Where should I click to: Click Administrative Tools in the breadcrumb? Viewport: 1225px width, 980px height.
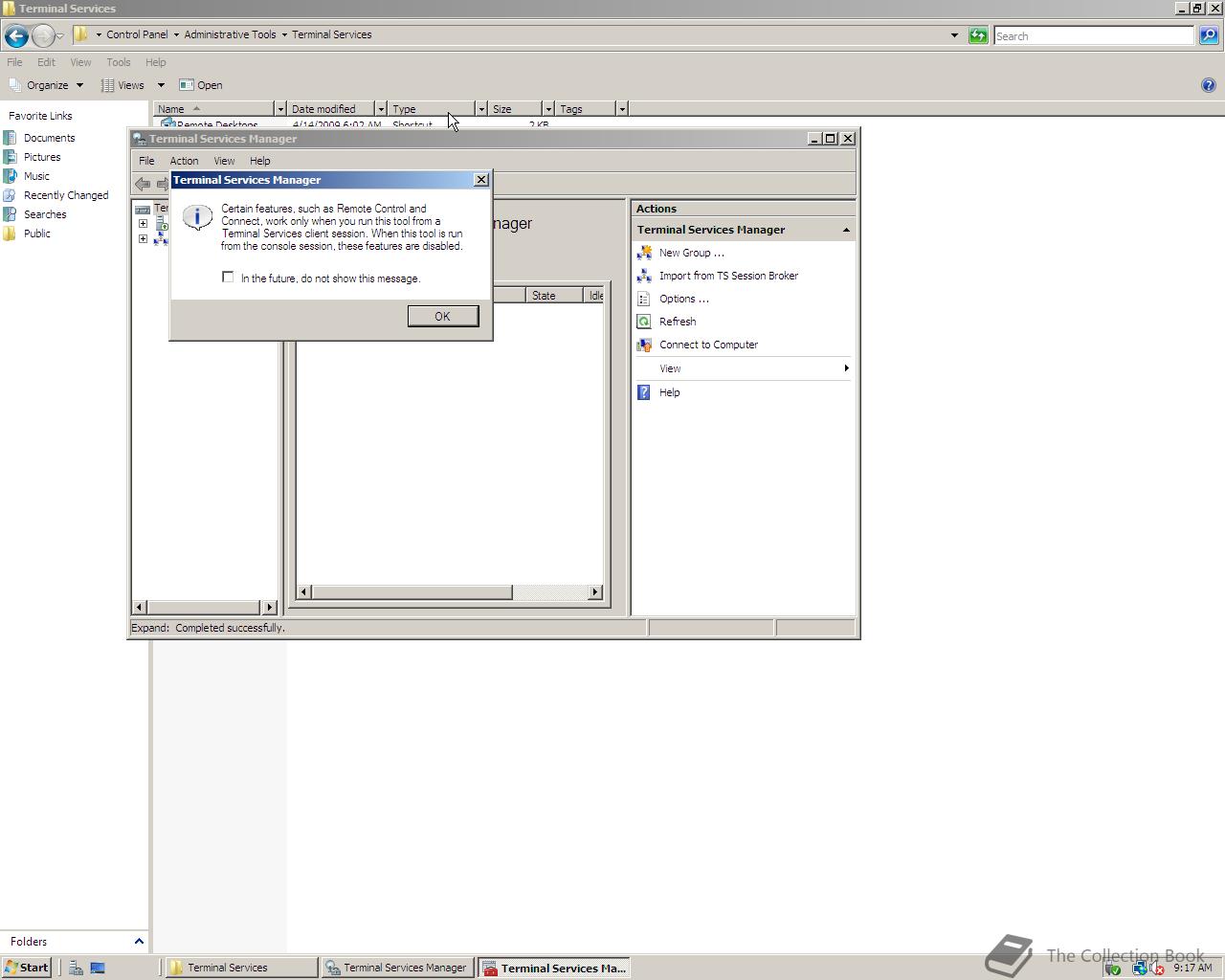pyautogui.click(x=230, y=34)
